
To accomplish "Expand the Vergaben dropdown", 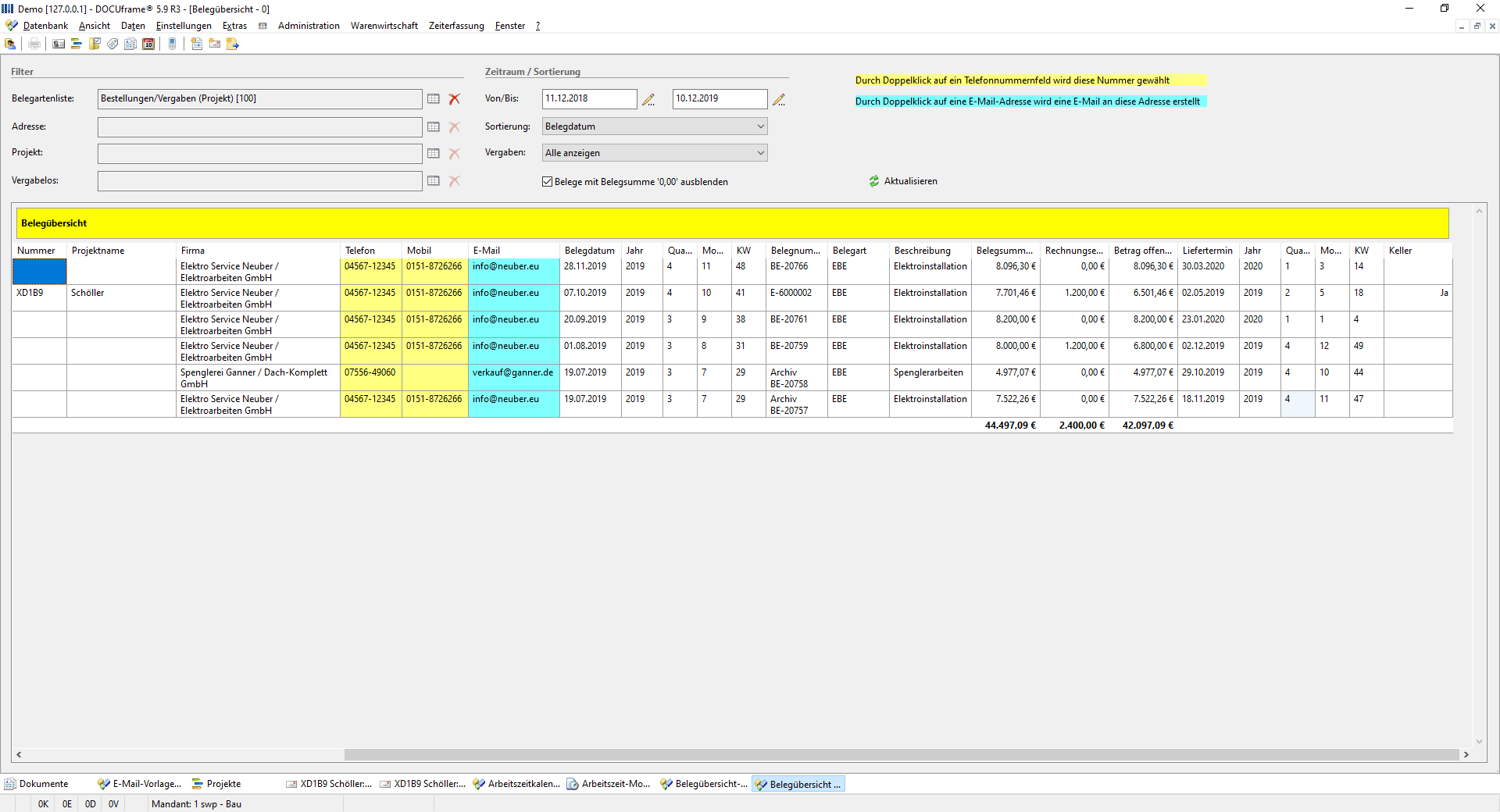I will (x=761, y=153).
